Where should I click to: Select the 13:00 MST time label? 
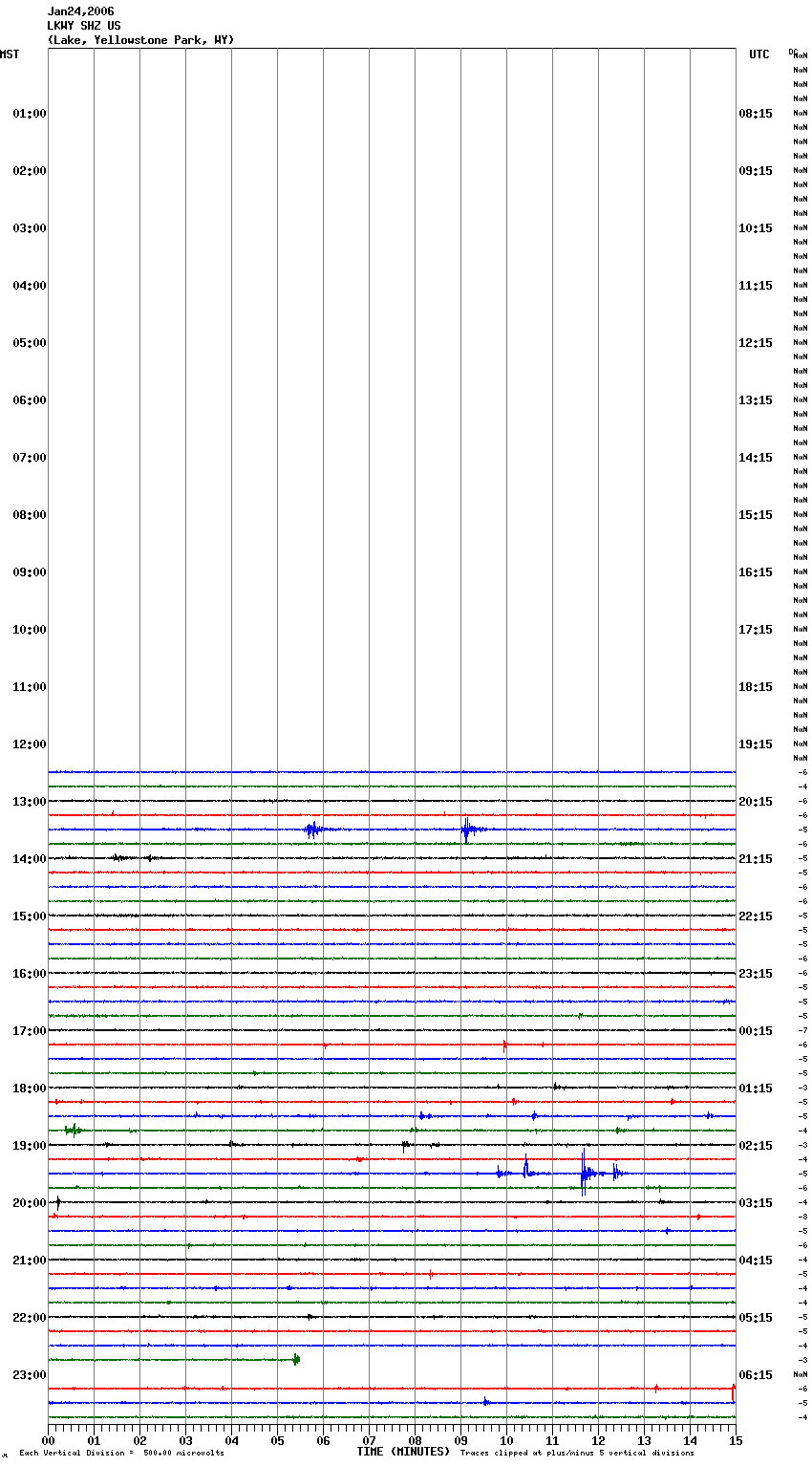29,802
